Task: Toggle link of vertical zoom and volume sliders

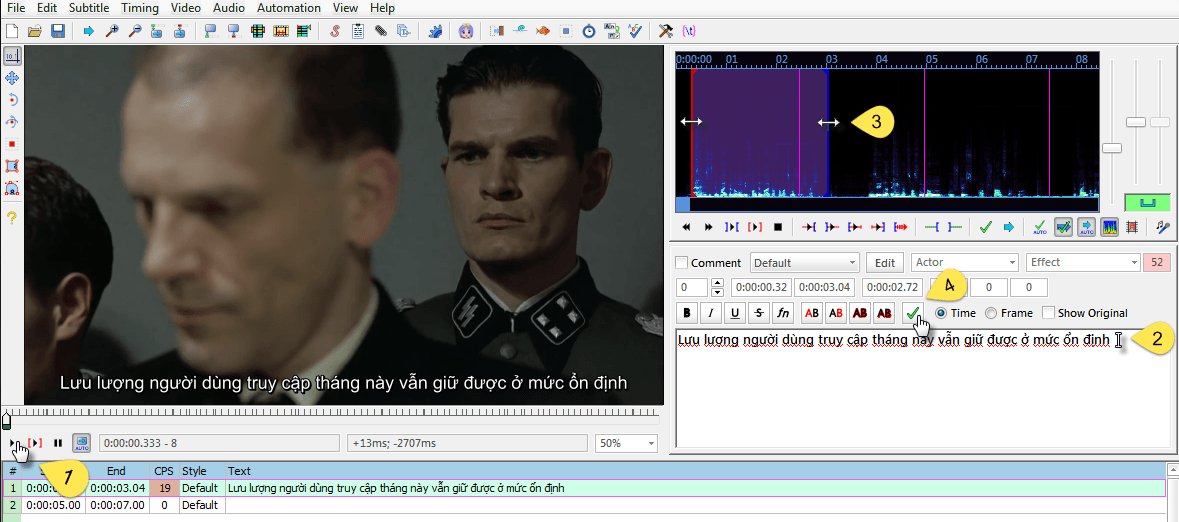Action: tap(1147, 202)
